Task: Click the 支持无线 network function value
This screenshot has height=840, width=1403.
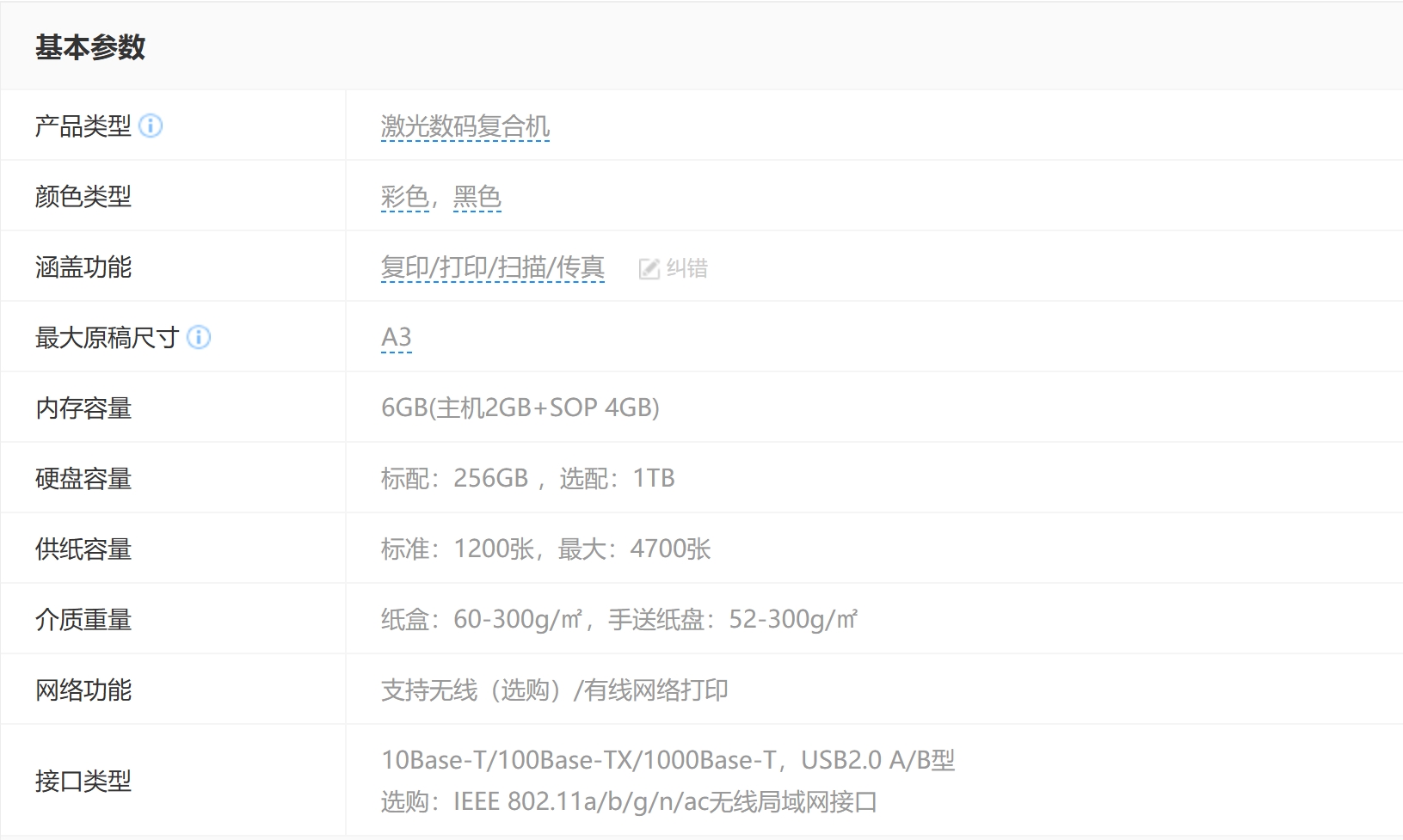Action: 554,690
